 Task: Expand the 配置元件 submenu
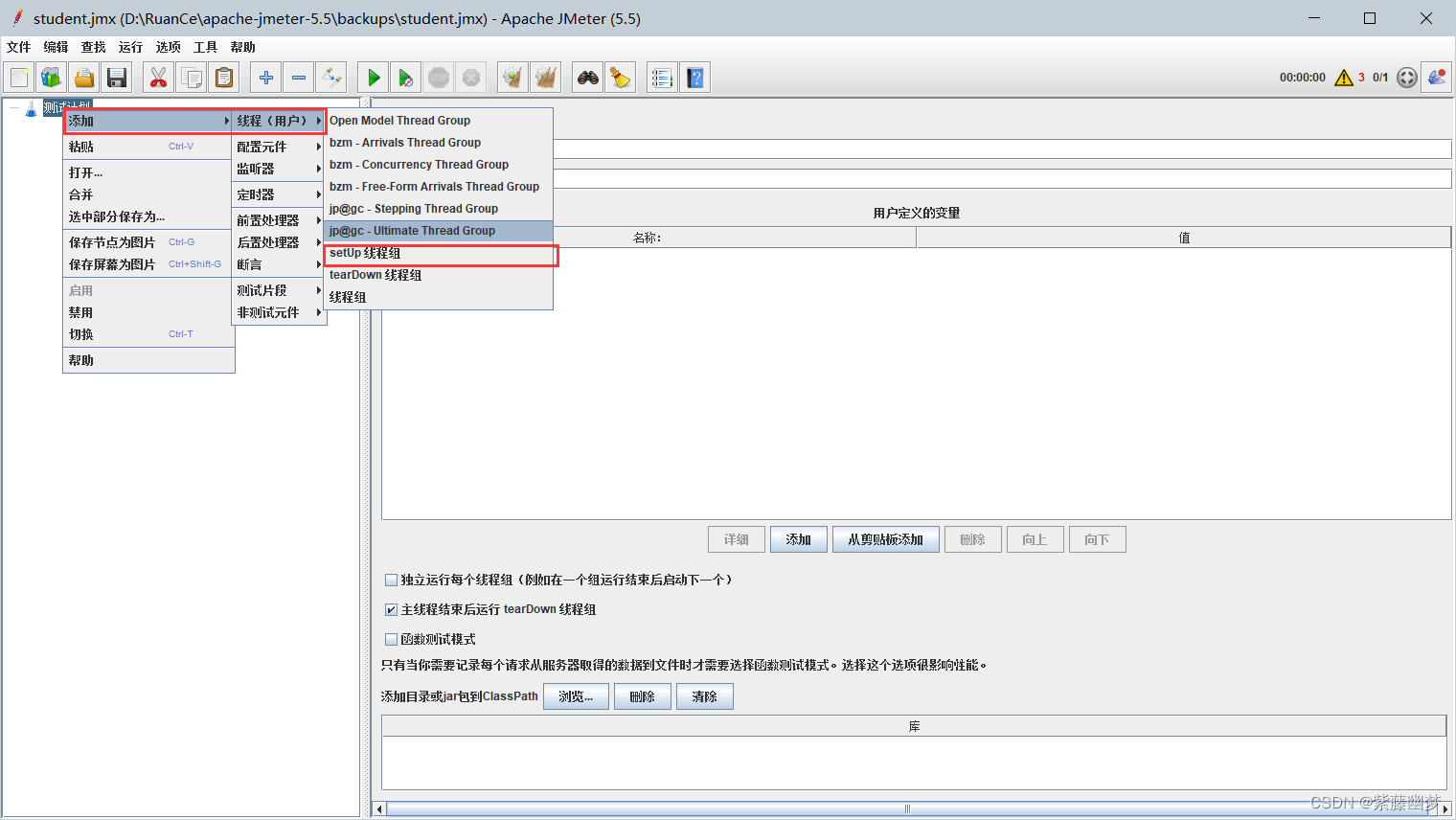point(279,147)
